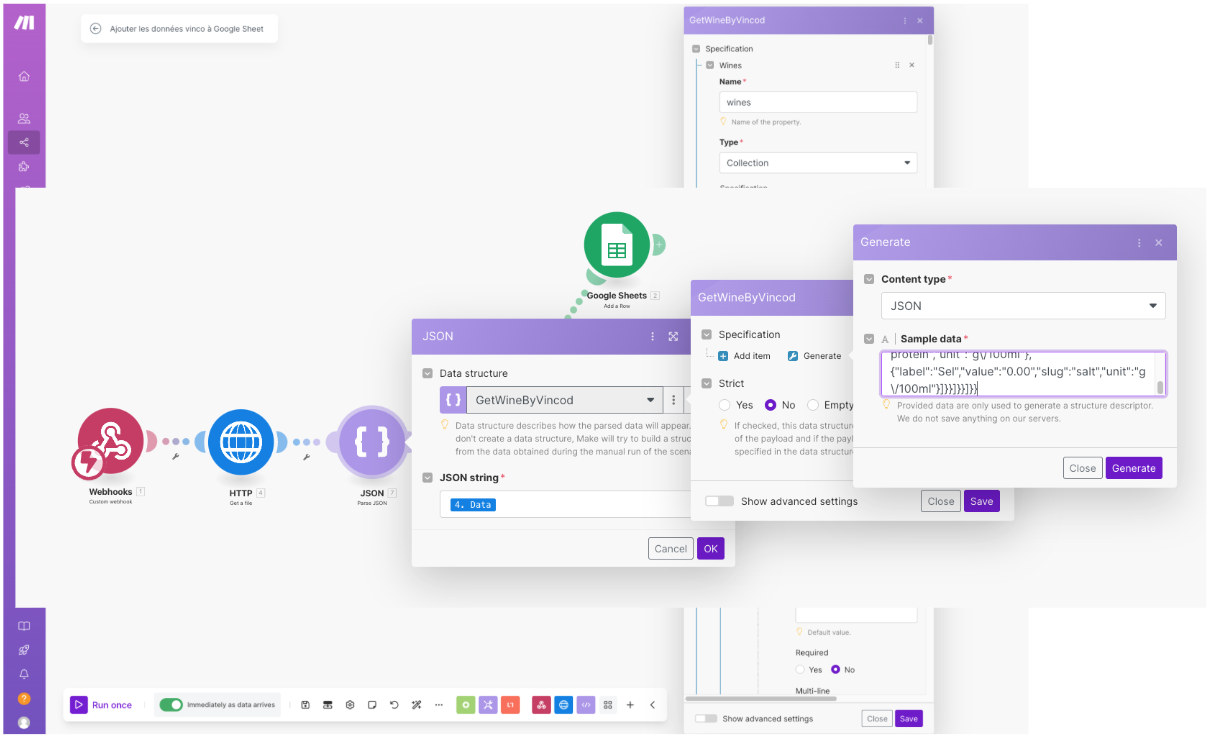
Task: Collapse the Data structure section in JSON dialog
Action: pos(428,373)
